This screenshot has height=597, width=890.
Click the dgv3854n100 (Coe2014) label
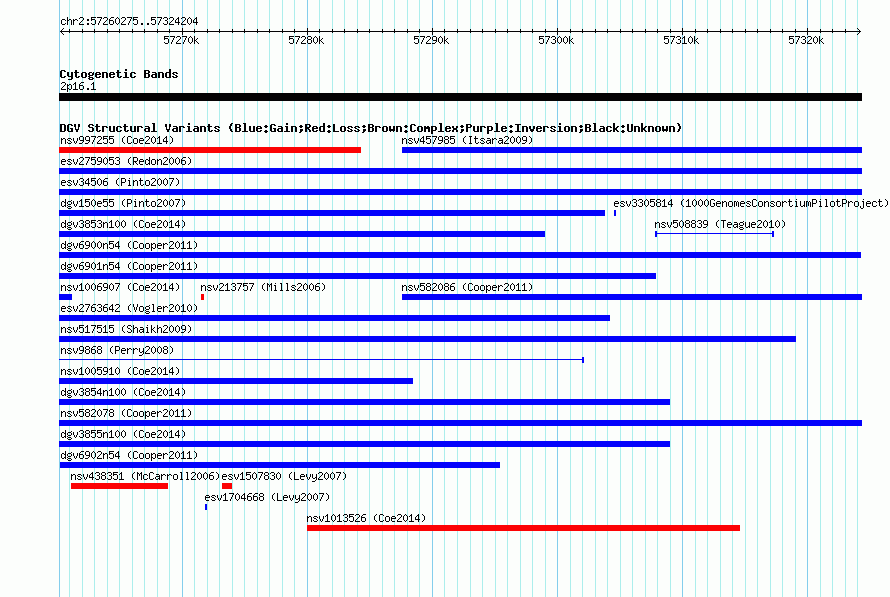coord(123,392)
